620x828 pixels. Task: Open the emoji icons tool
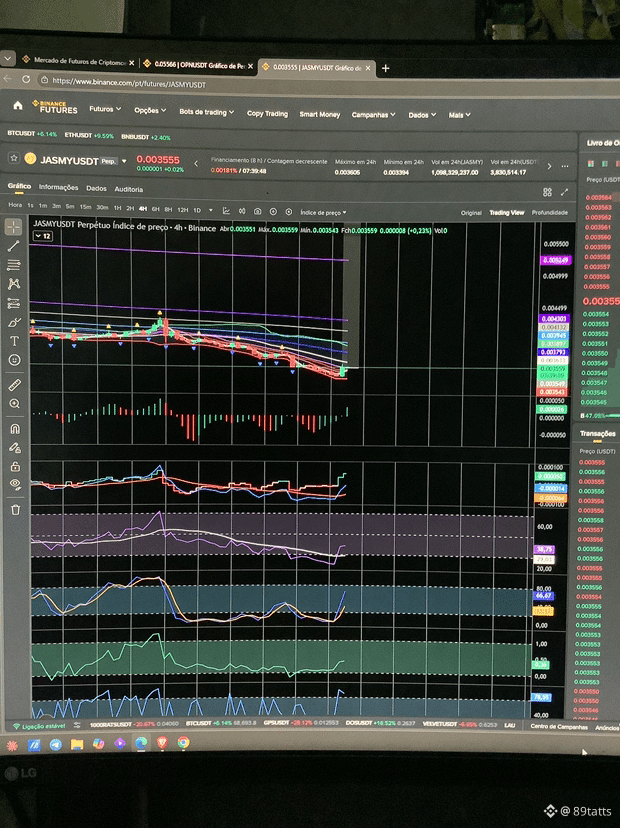[x=15, y=360]
